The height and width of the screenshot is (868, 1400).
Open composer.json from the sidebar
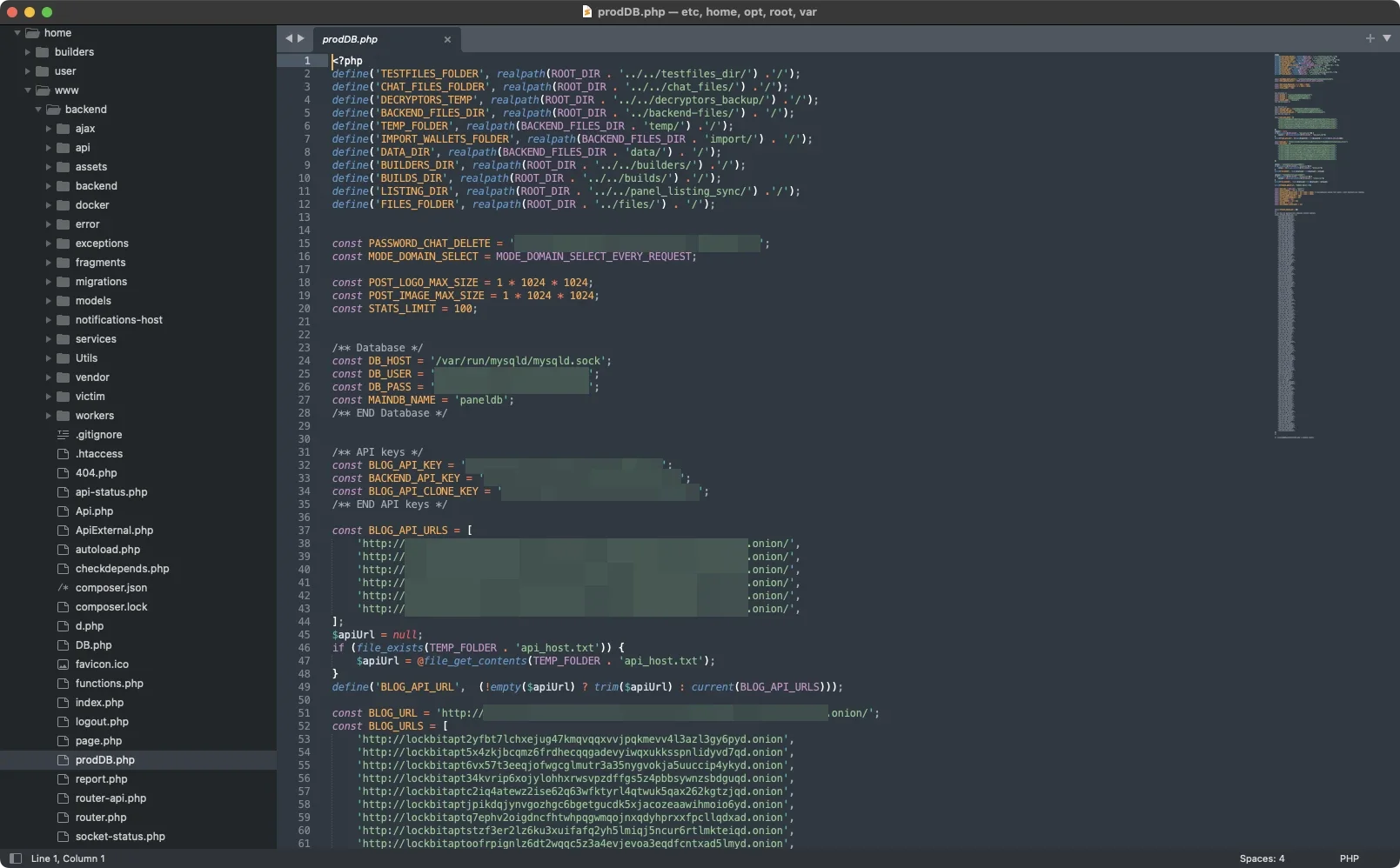click(110, 588)
